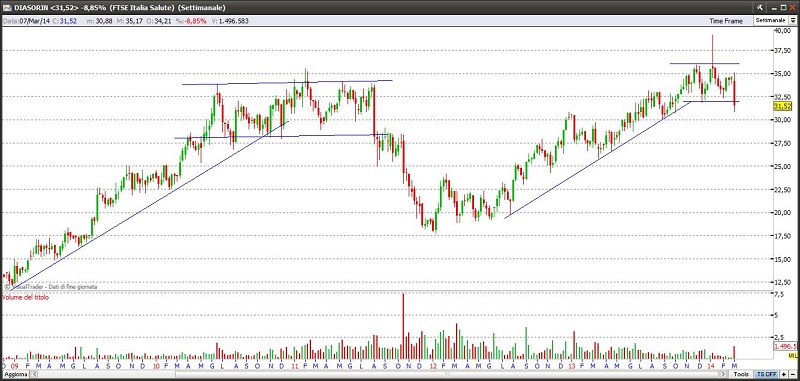Click the '13' year marker on time axis
Screen dimensions: 800x381
(572, 366)
